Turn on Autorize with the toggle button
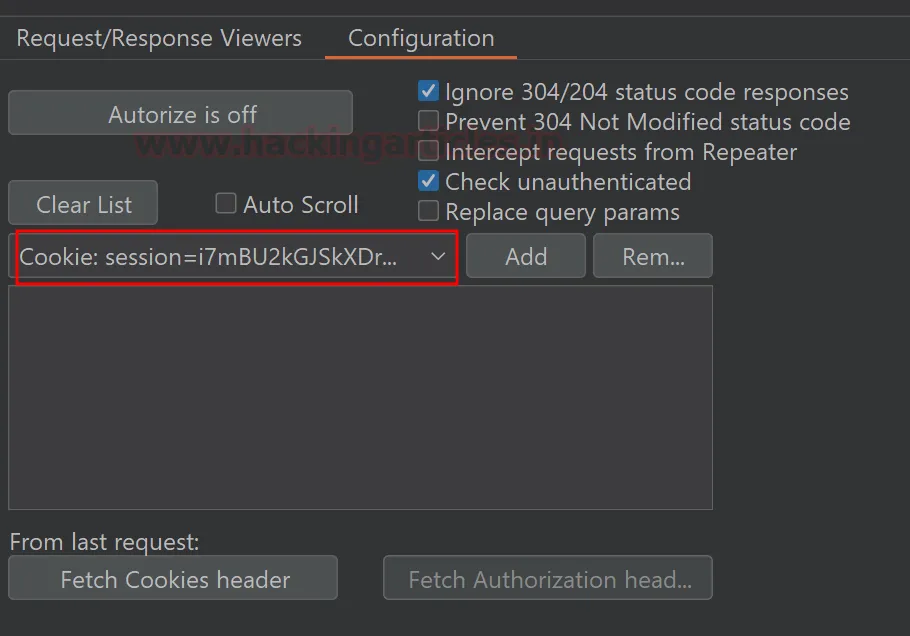The image size is (910, 636). point(181,114)
